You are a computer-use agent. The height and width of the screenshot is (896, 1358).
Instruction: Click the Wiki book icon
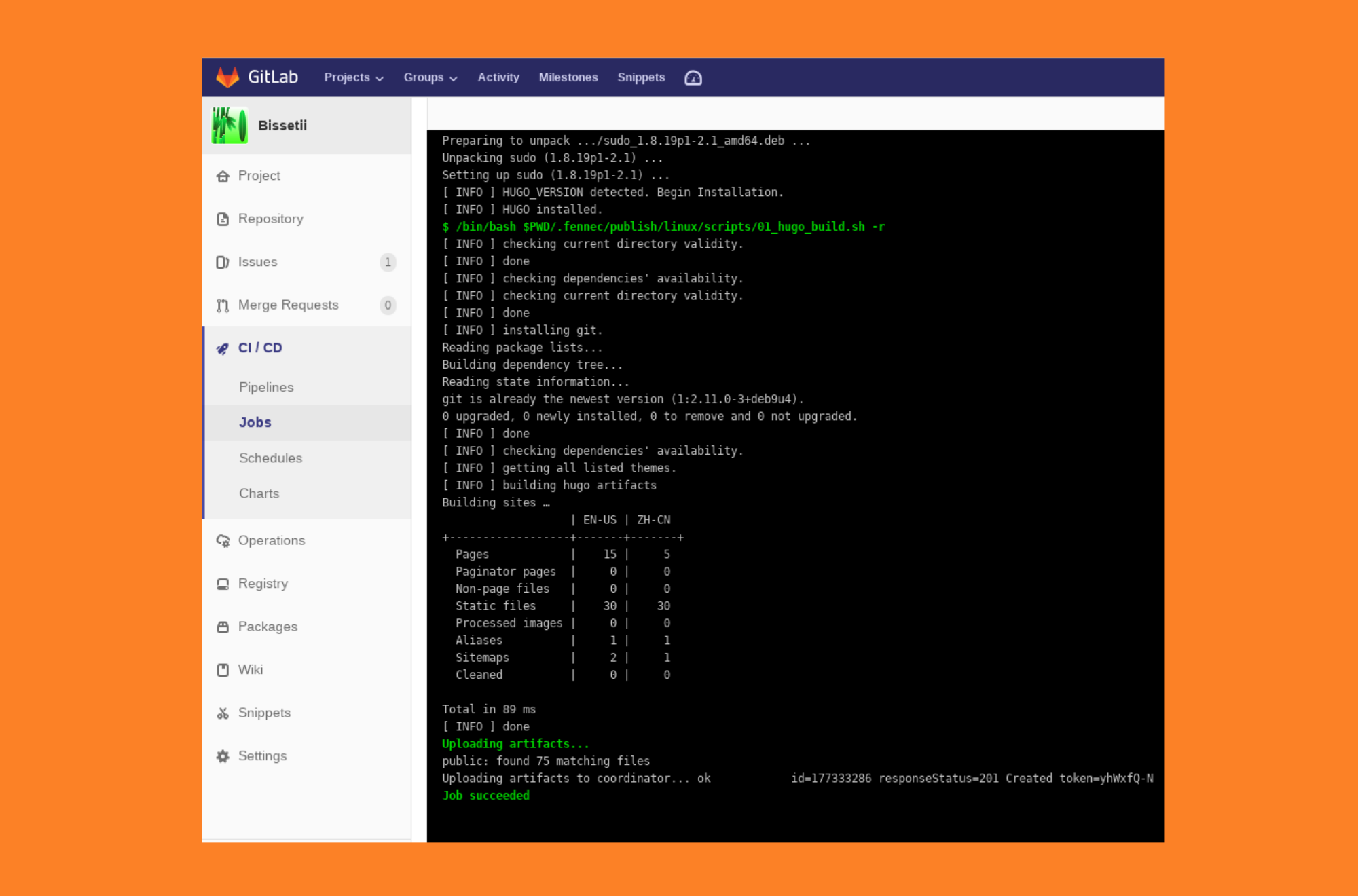pyautogui.click(x=223, y=670)
